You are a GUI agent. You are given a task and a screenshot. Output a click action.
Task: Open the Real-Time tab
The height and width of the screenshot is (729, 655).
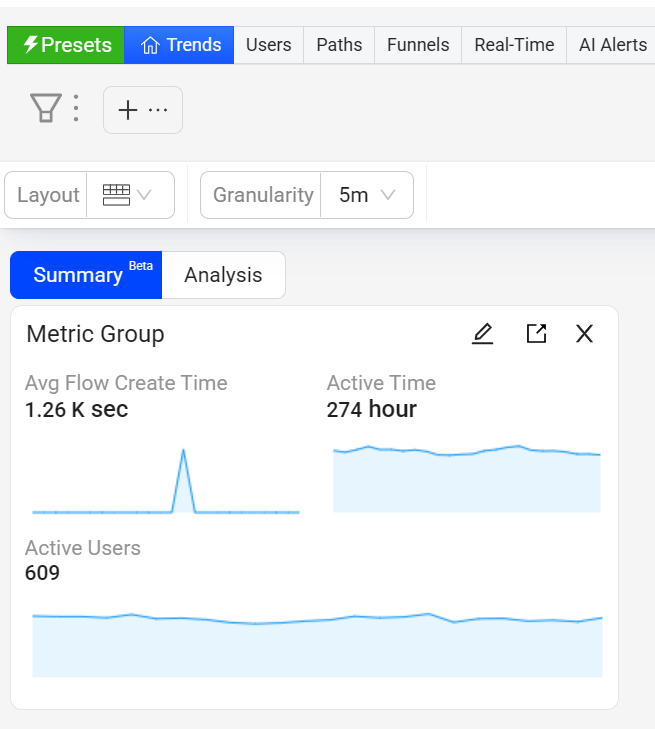tap(514, 45)
